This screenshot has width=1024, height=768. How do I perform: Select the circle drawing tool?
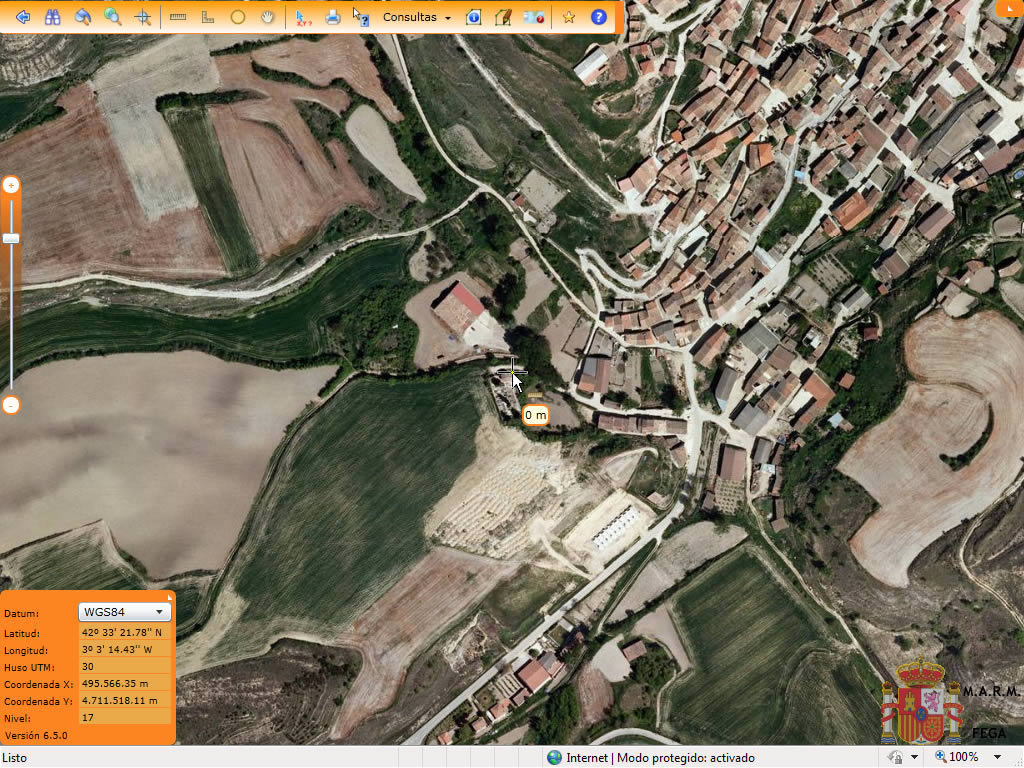238,17
